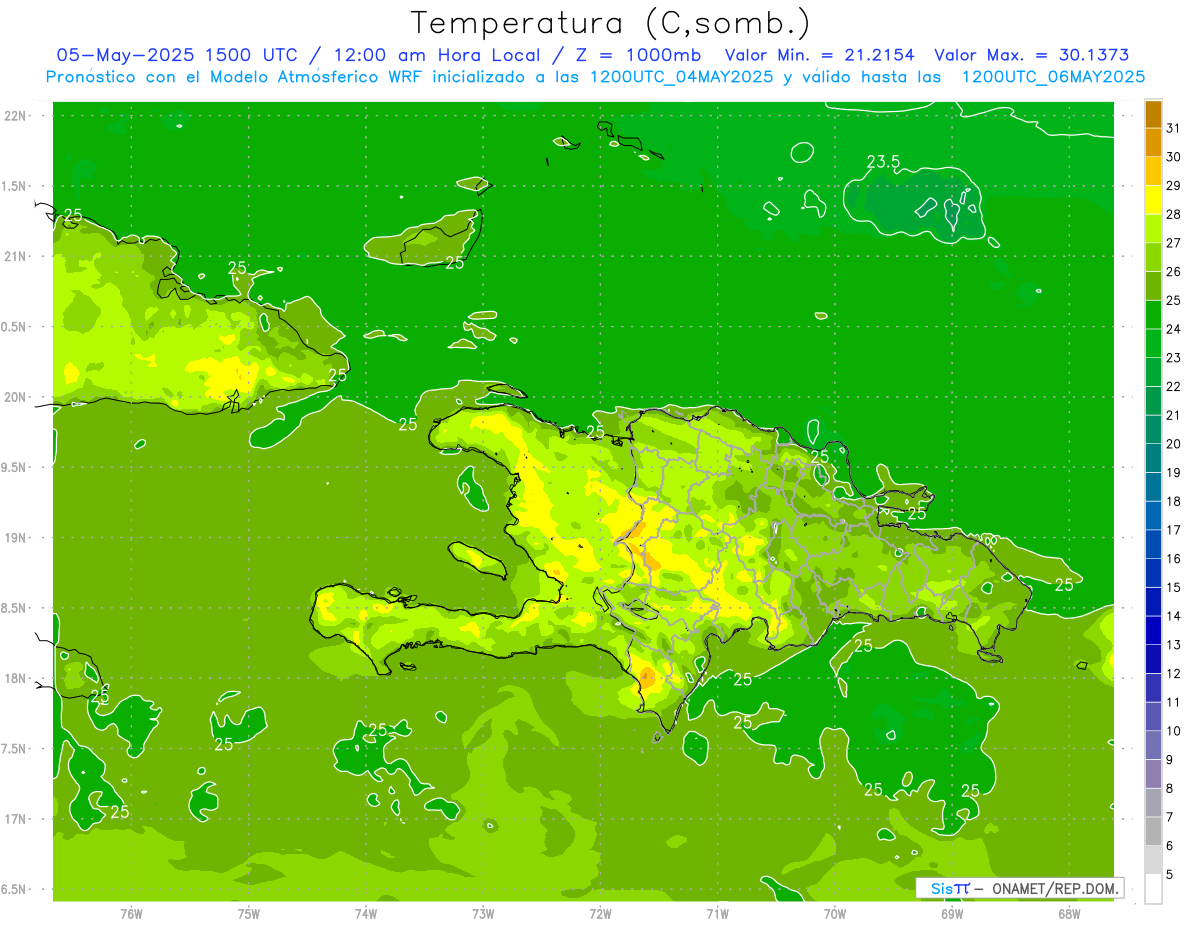Click the "24" color scale label

pos(1174,329)
